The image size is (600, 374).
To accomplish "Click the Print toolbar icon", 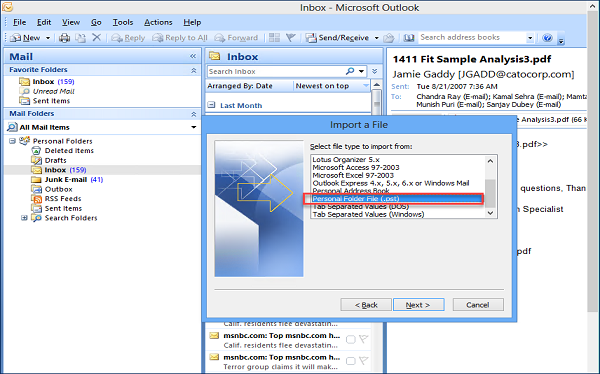I will (64, 38).
